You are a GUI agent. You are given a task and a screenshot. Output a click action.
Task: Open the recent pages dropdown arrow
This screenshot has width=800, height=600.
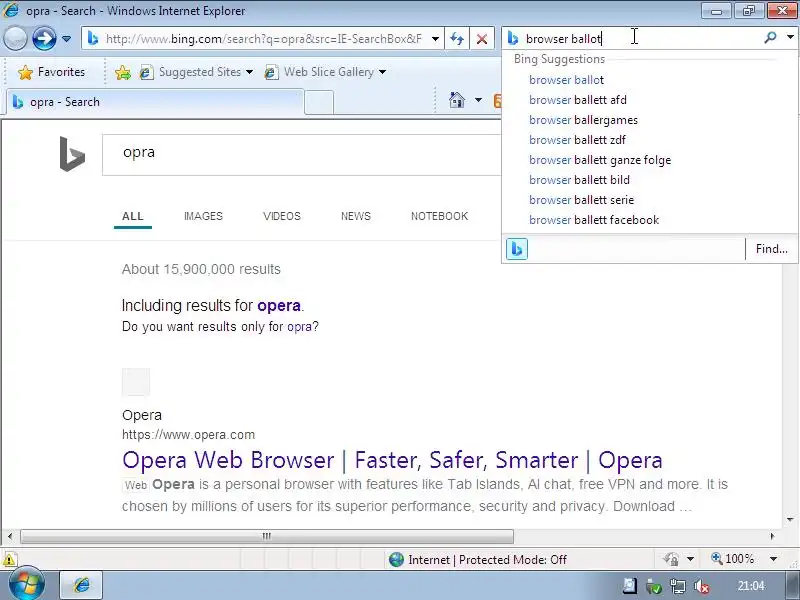pos(66,39)
